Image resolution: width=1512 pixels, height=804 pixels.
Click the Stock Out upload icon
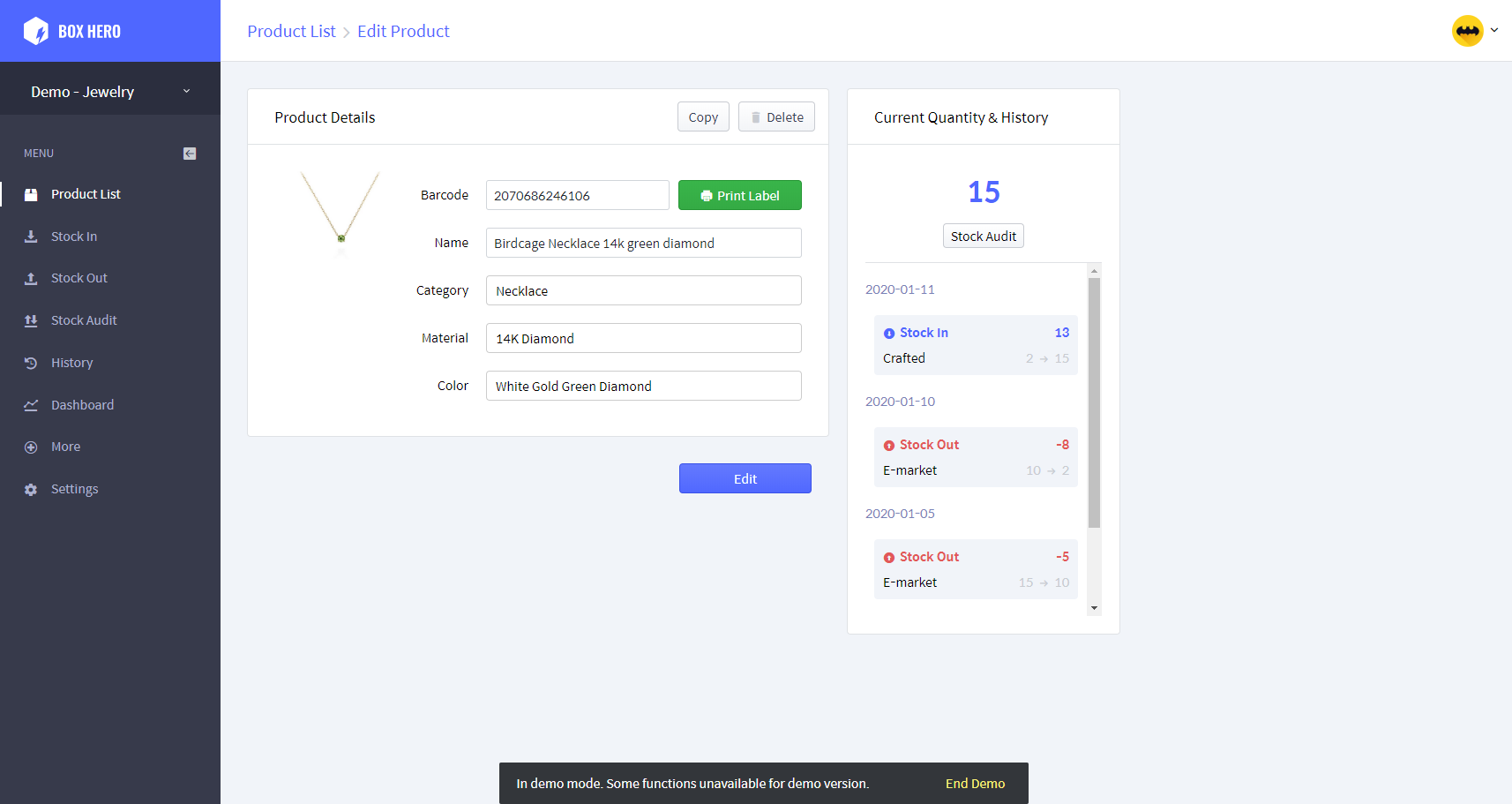click(31, 278)
